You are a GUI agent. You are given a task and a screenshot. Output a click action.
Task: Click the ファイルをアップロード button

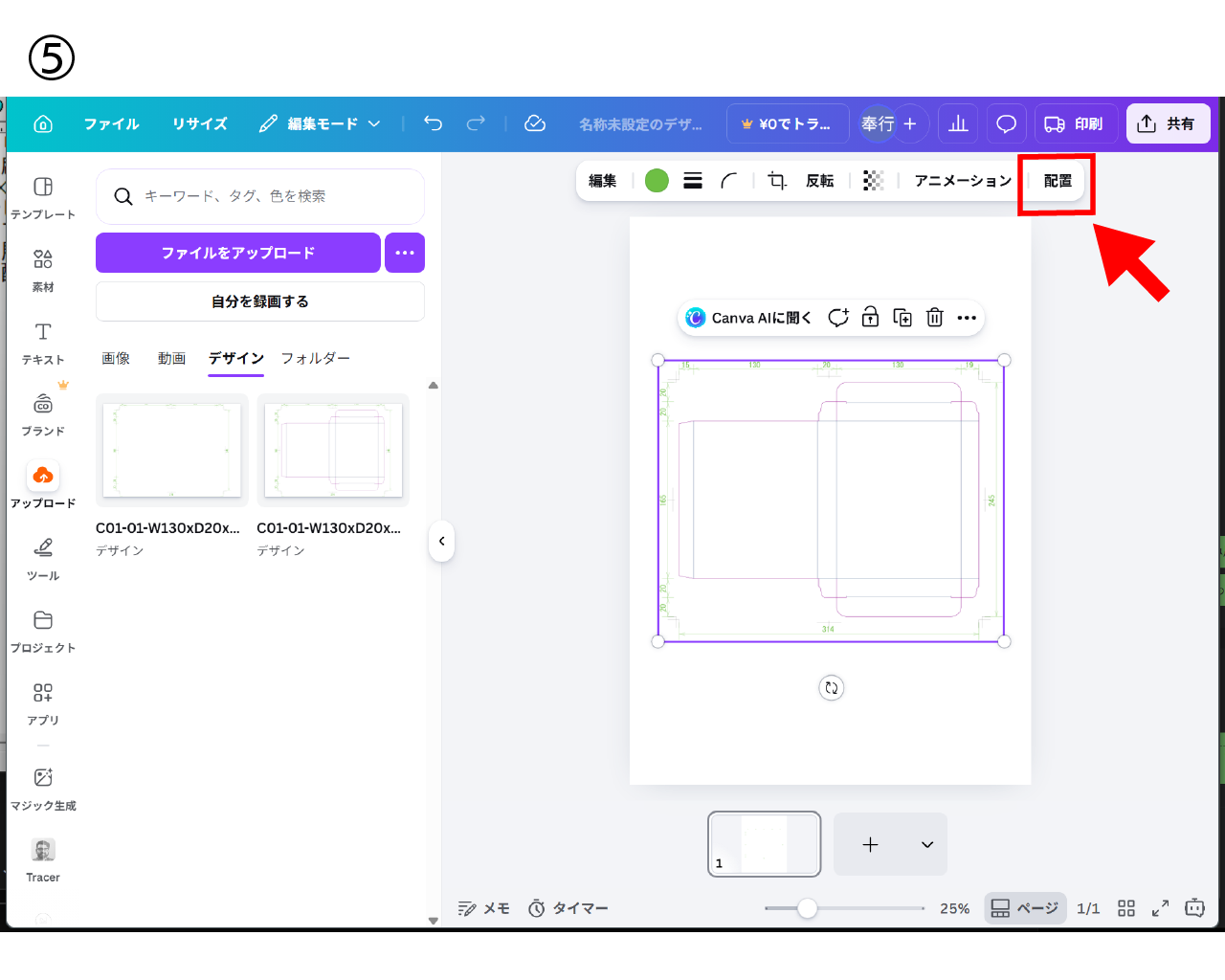[237, 253]
